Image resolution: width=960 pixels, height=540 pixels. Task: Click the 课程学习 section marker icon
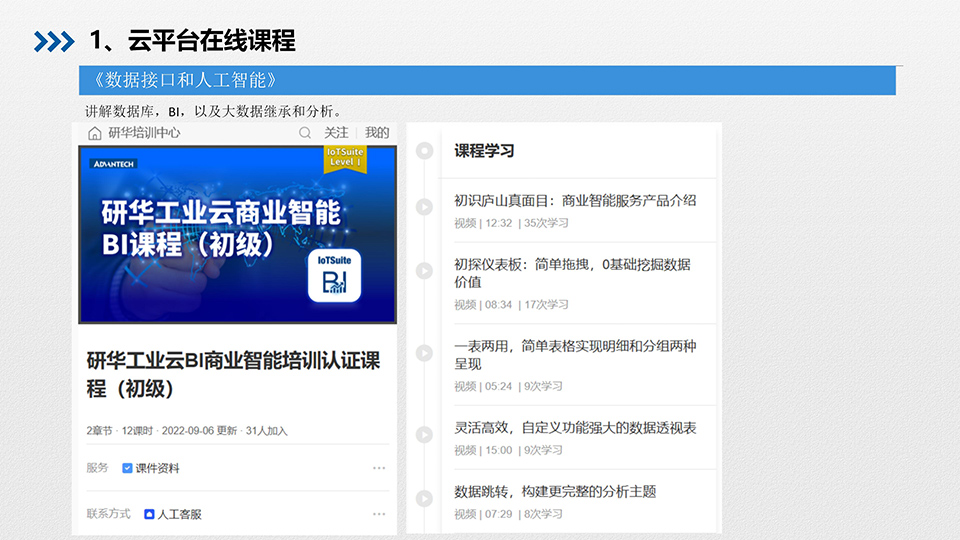(425, 150)
